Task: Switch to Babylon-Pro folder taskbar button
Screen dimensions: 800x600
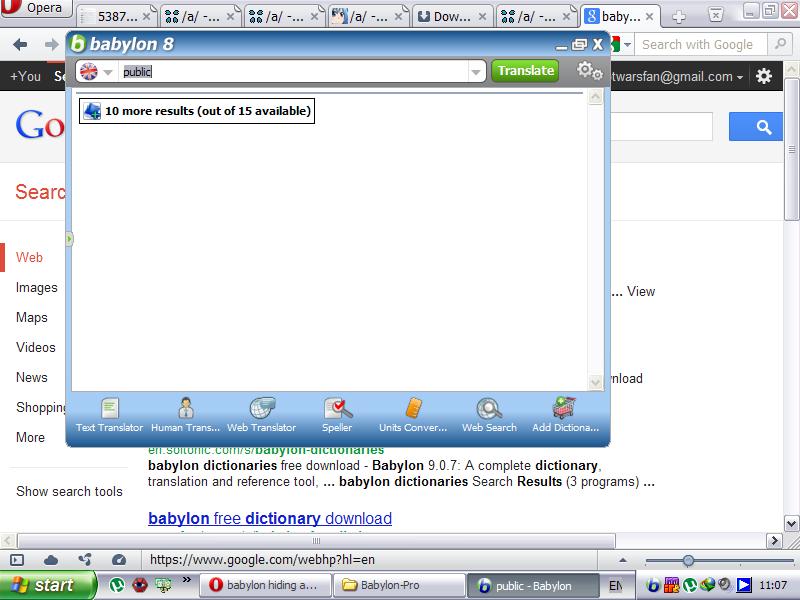Action: click(398, 585)
